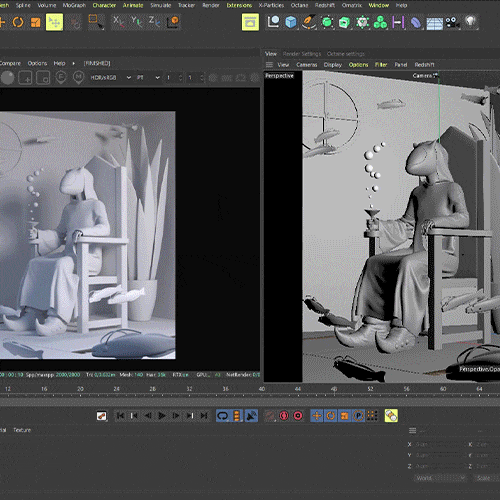
Task: Click the Play forward button
Action: [162, 416]
